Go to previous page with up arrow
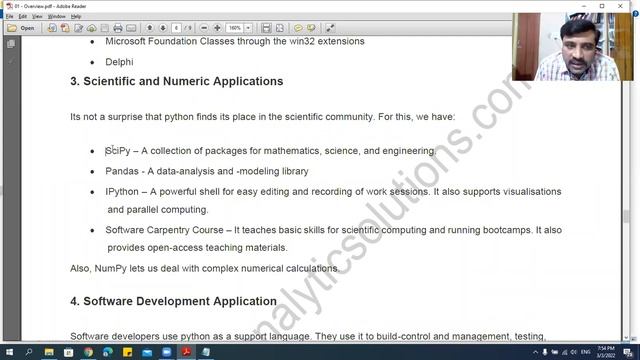640x360 pixels. [x=149, y=28]
